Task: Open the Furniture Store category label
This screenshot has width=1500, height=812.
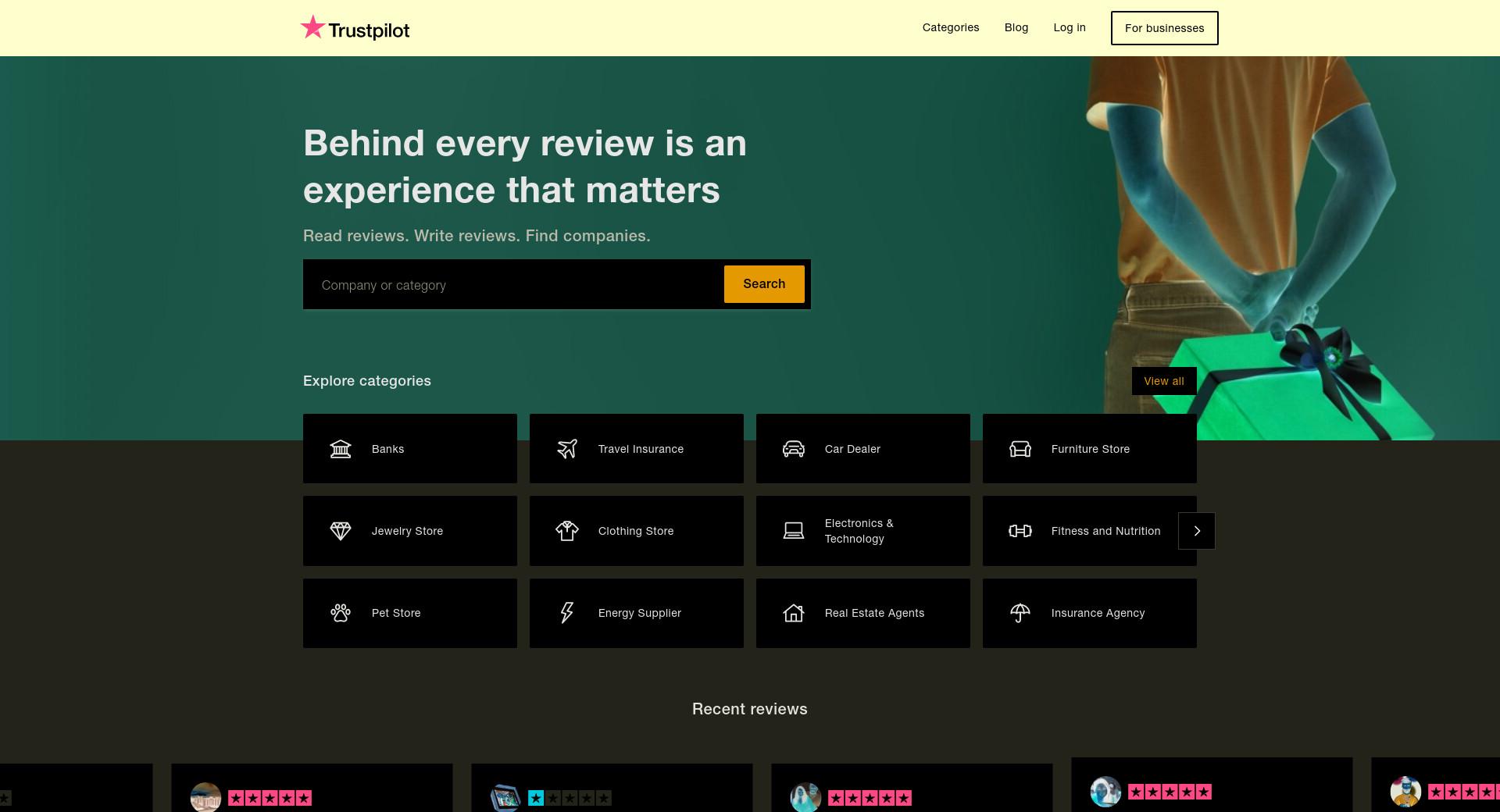Action: (1091, 449)
